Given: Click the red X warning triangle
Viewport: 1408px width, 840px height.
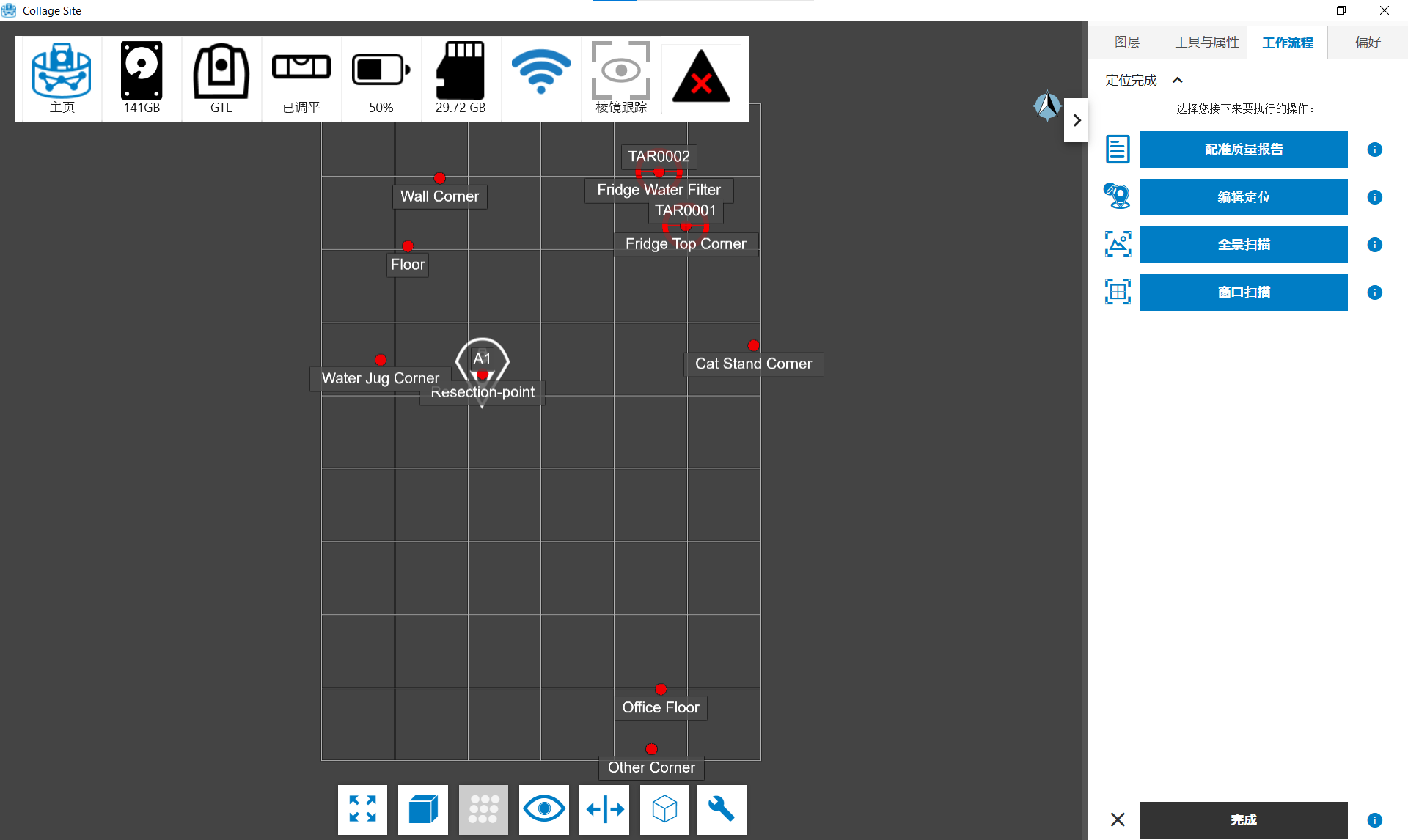Looking at the screenshot, I should pyautogui.click(x=701, y=78).
